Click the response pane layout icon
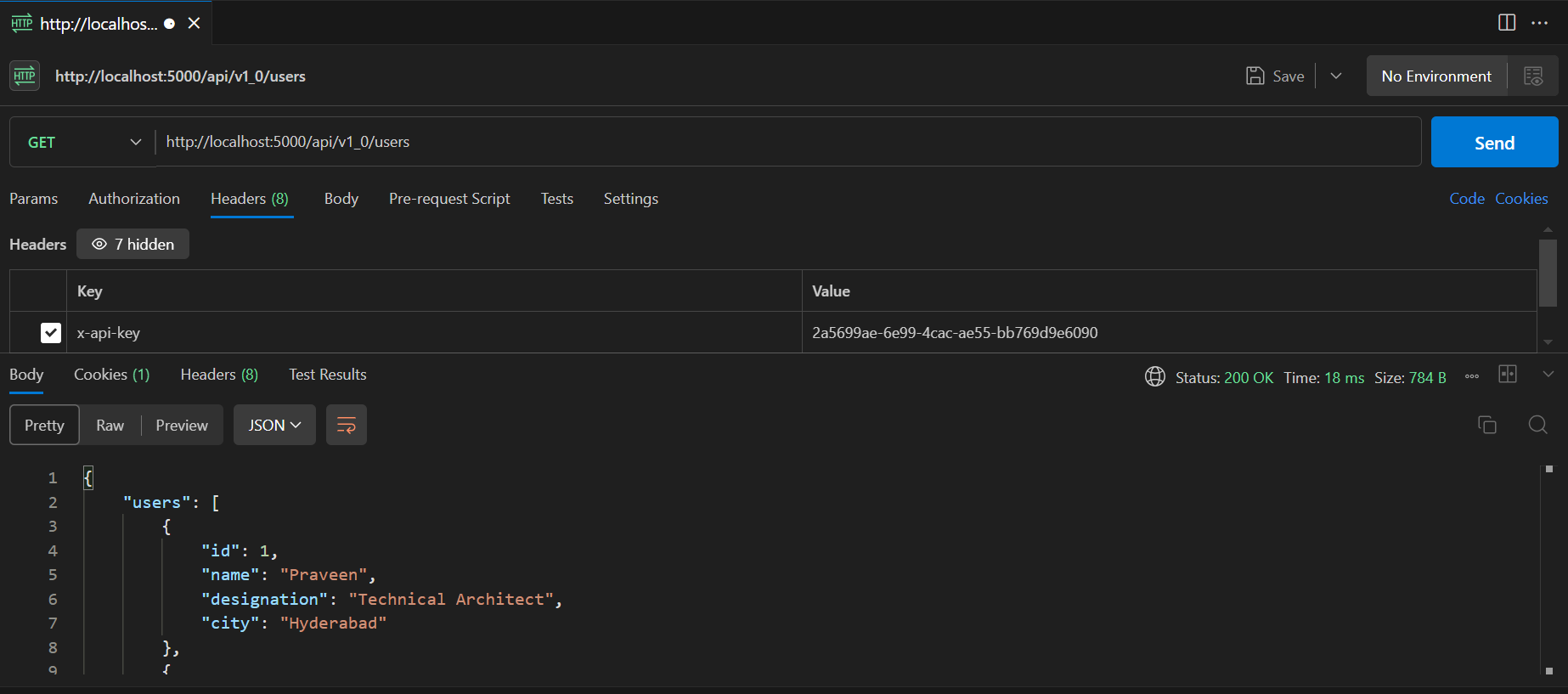This screenshot has width=1568, height=694. (1508, 375)
